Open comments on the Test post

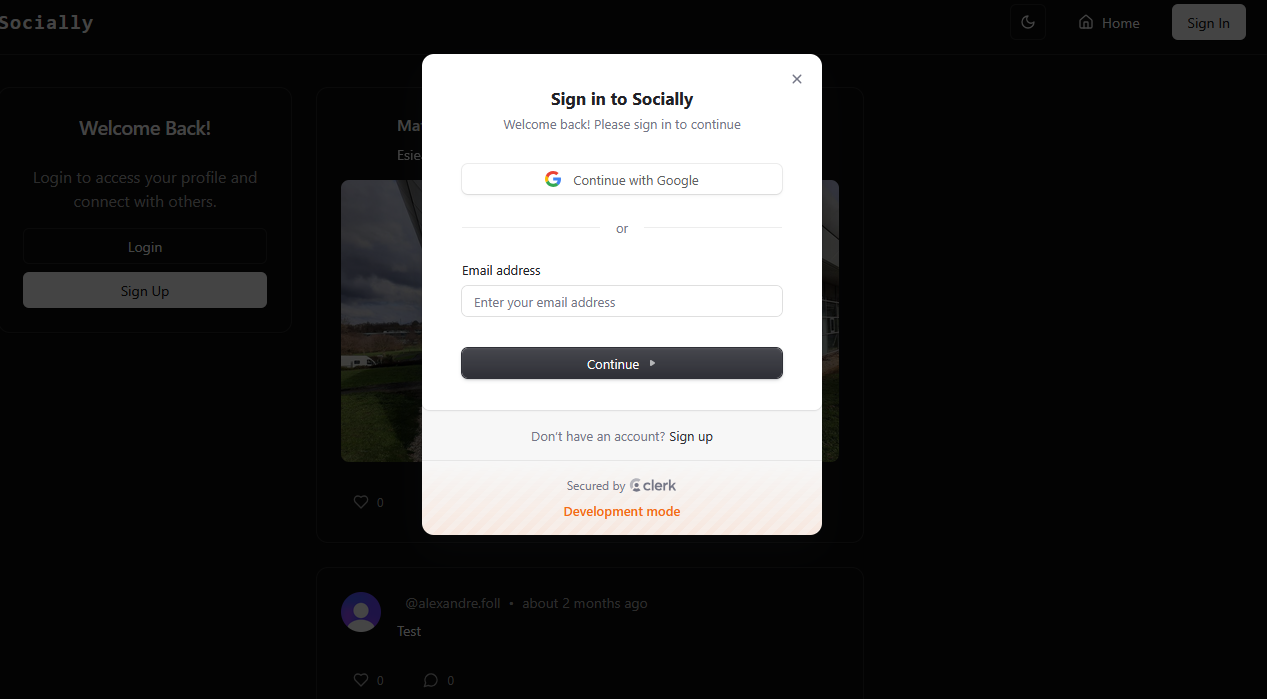point(431,680)
